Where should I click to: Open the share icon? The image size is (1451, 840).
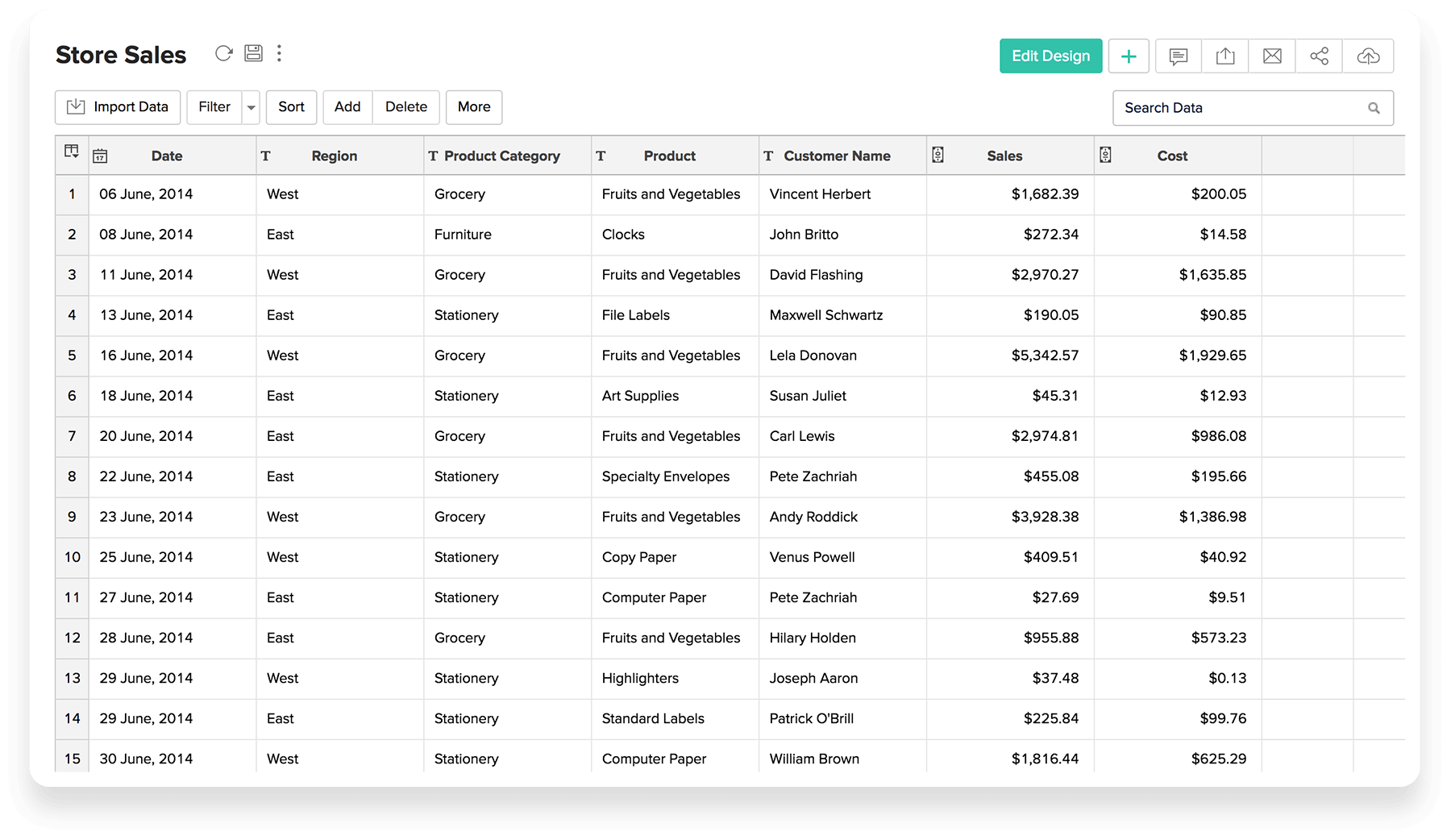1319,56
